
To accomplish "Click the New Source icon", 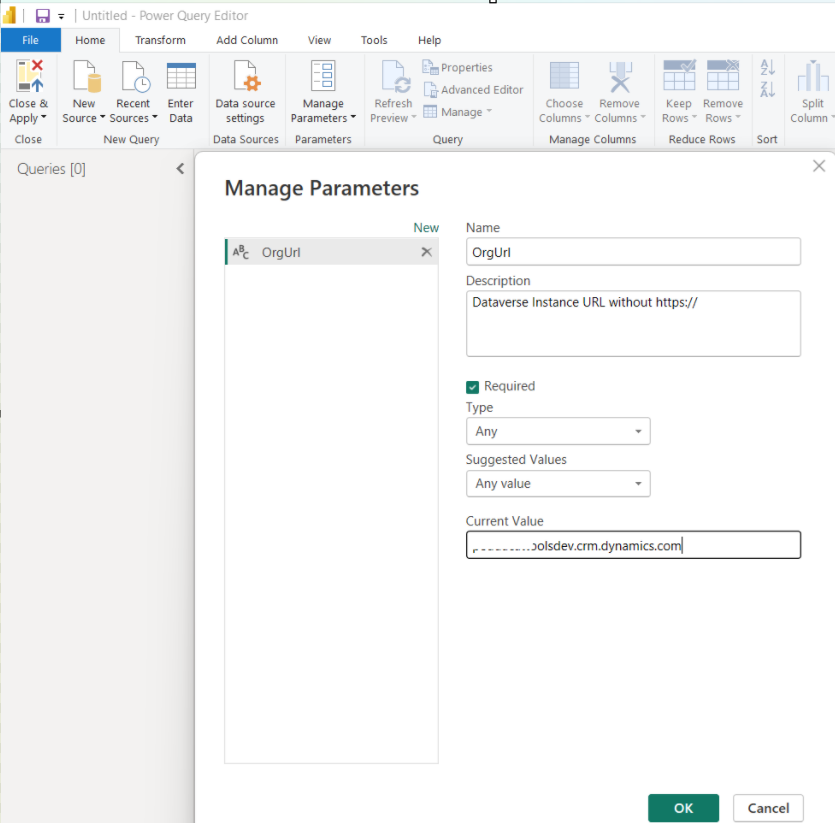I will 84,78.
